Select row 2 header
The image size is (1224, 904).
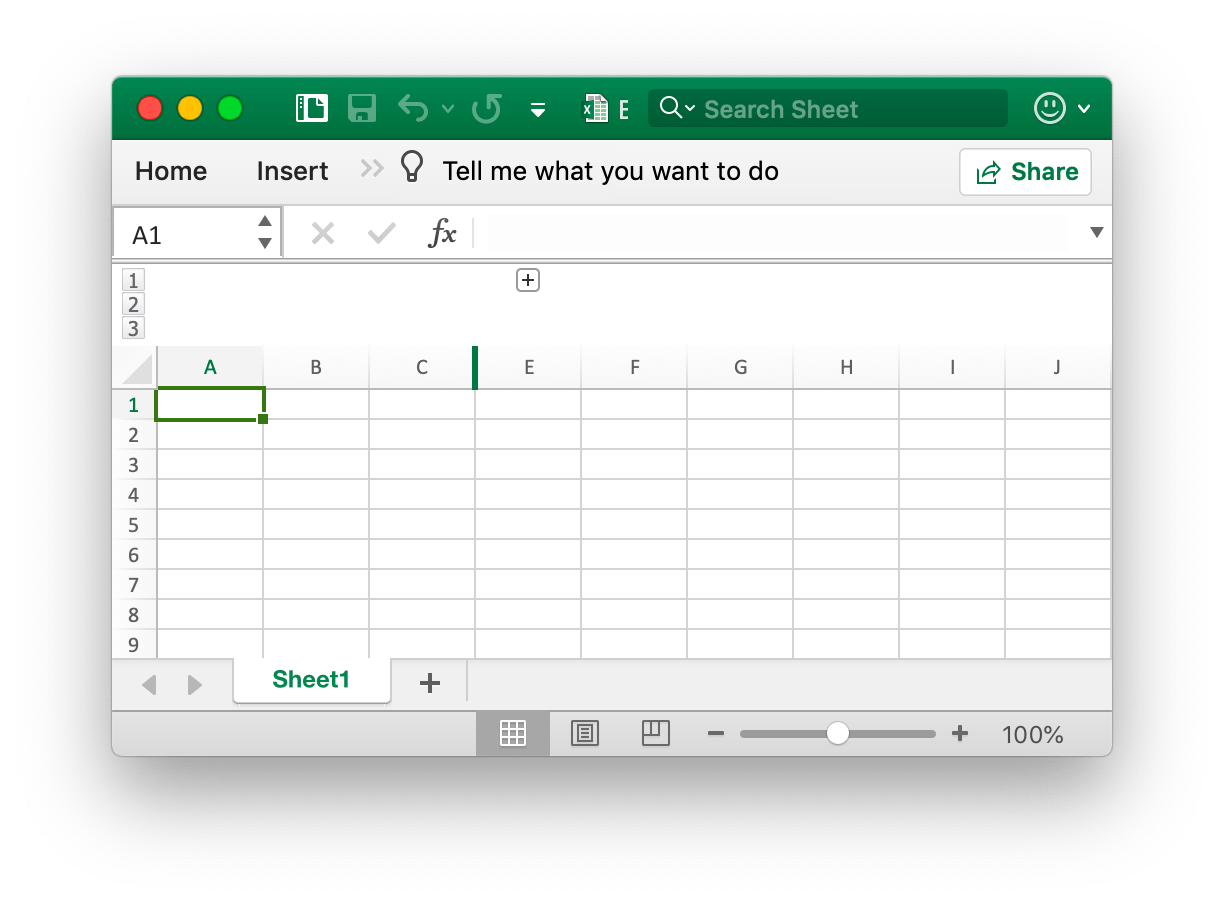point(134,435)
